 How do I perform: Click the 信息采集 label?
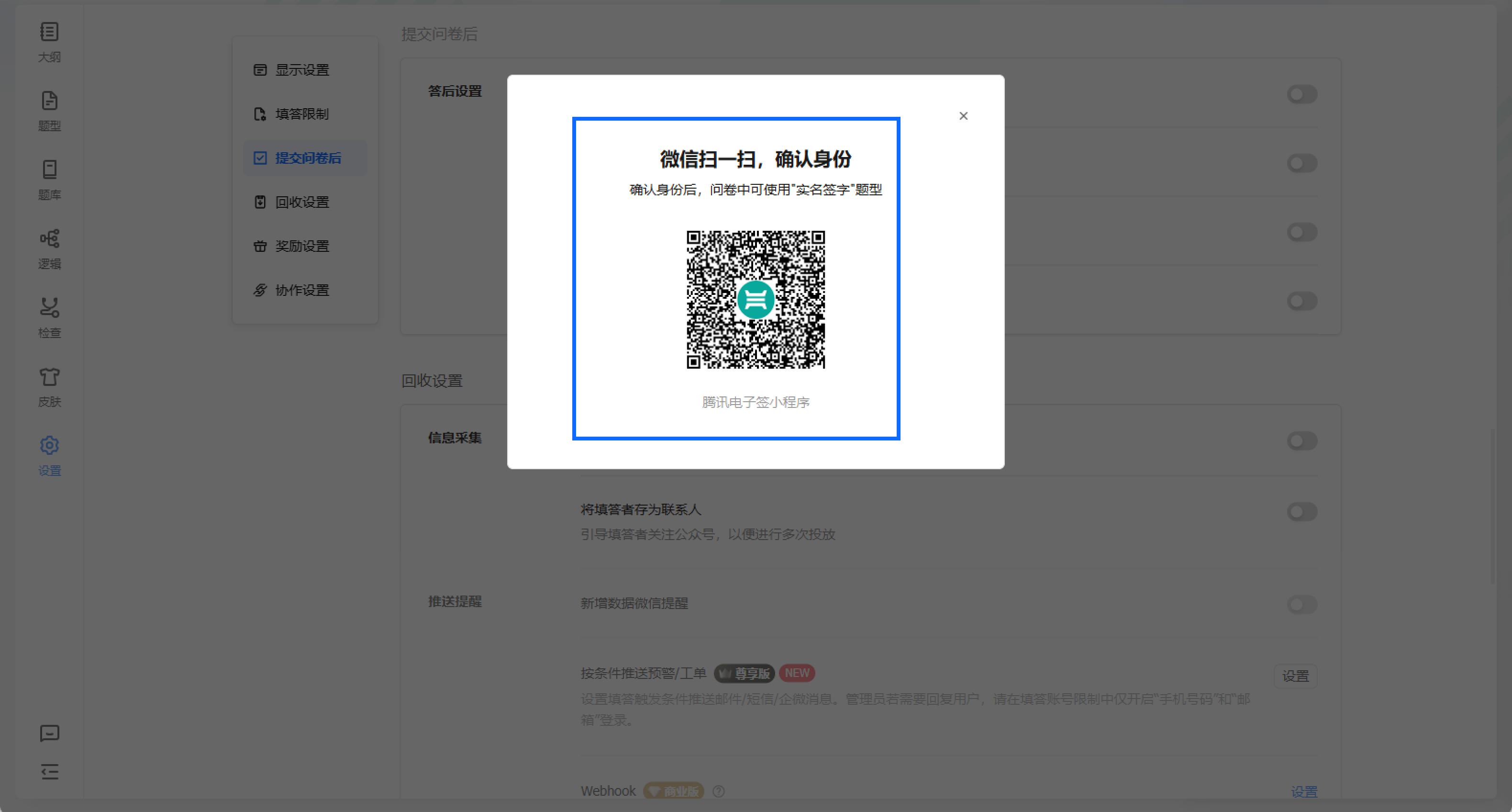point(455,438)
